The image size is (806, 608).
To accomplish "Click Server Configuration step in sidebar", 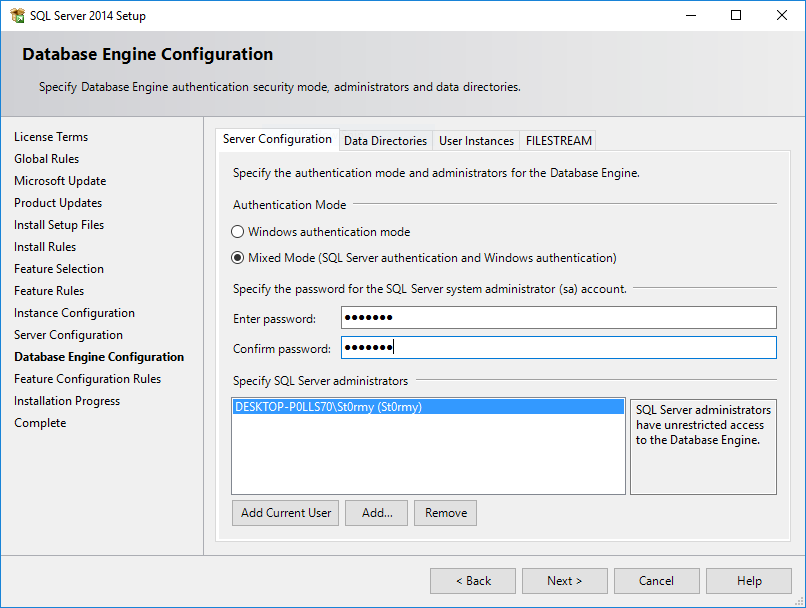I will [68, 335].
